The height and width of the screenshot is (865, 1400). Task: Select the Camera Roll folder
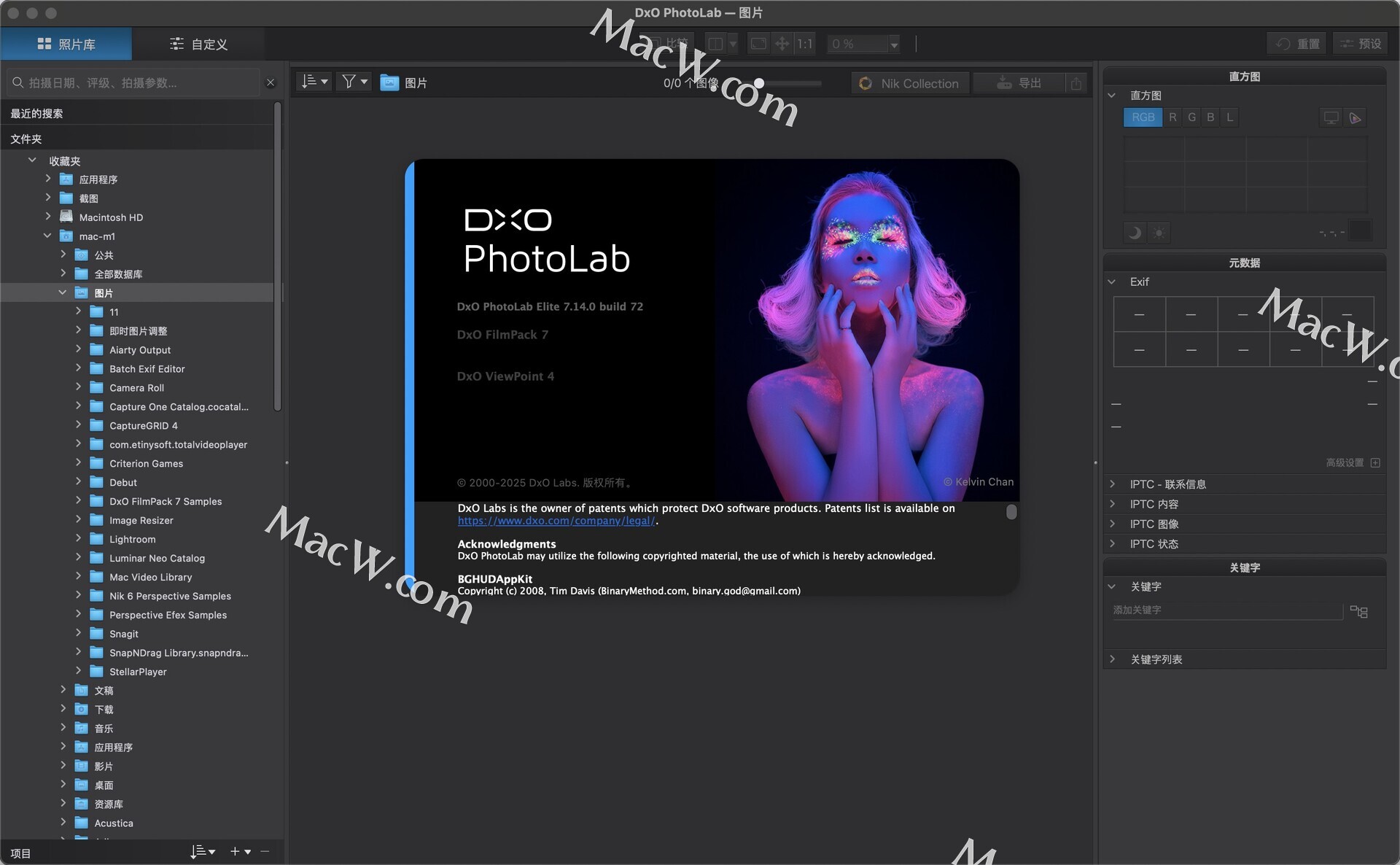pyautogui.click(x=136, y=387)
